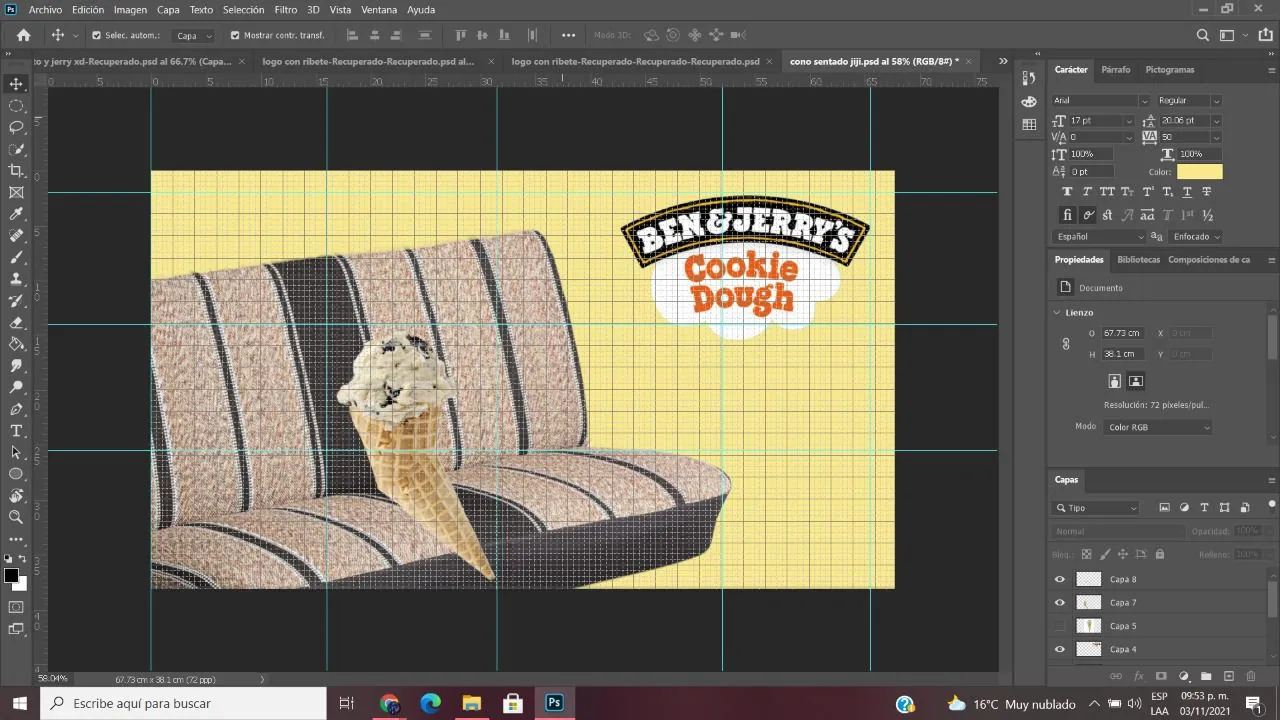Choose the Crop tool
This screenshot has height=720, width=1280.
16,171
